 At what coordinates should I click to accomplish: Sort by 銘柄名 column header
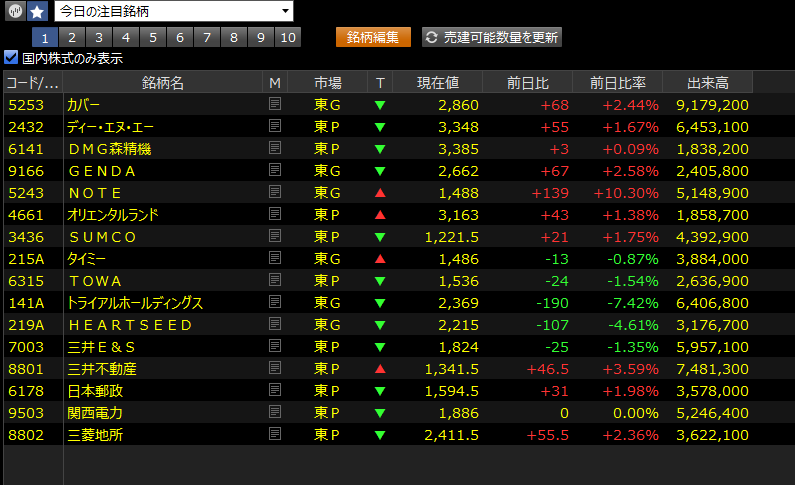pos(163,83)
